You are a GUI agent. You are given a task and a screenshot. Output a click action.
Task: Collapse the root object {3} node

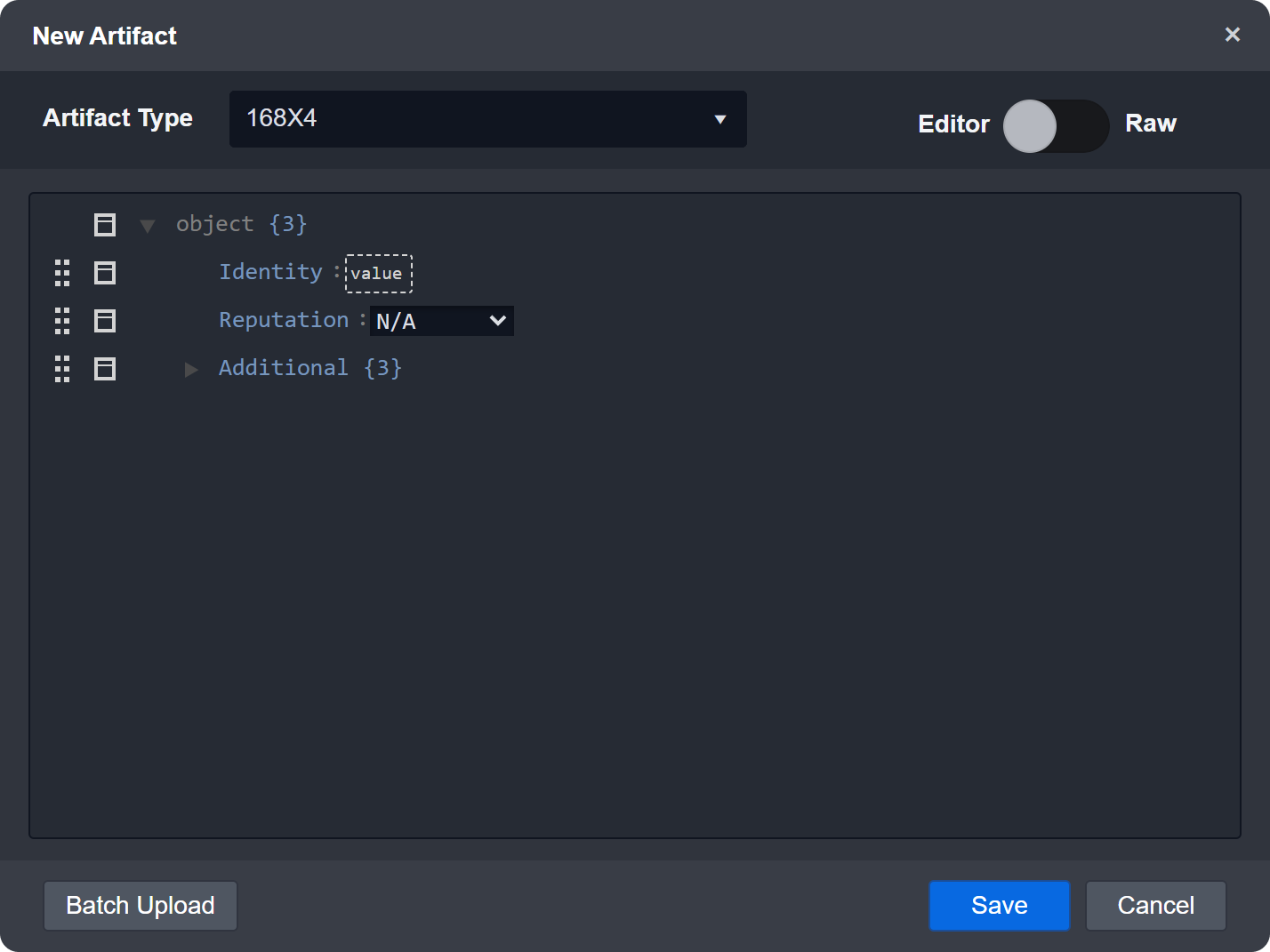pos(147,225)
